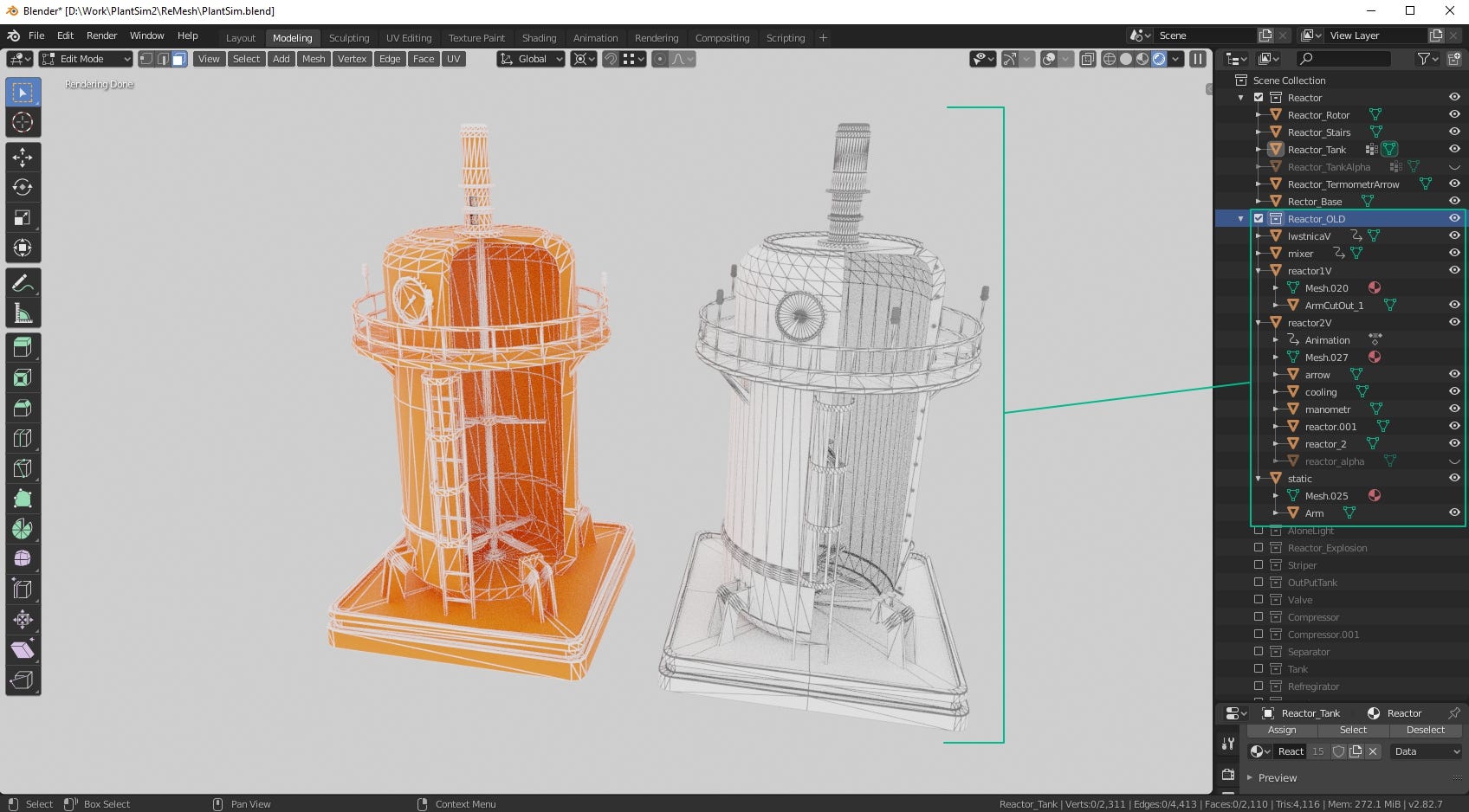Uncheck the Reactor collection checkbox
The image size is (1469, 812).
tap(1259, 97)
